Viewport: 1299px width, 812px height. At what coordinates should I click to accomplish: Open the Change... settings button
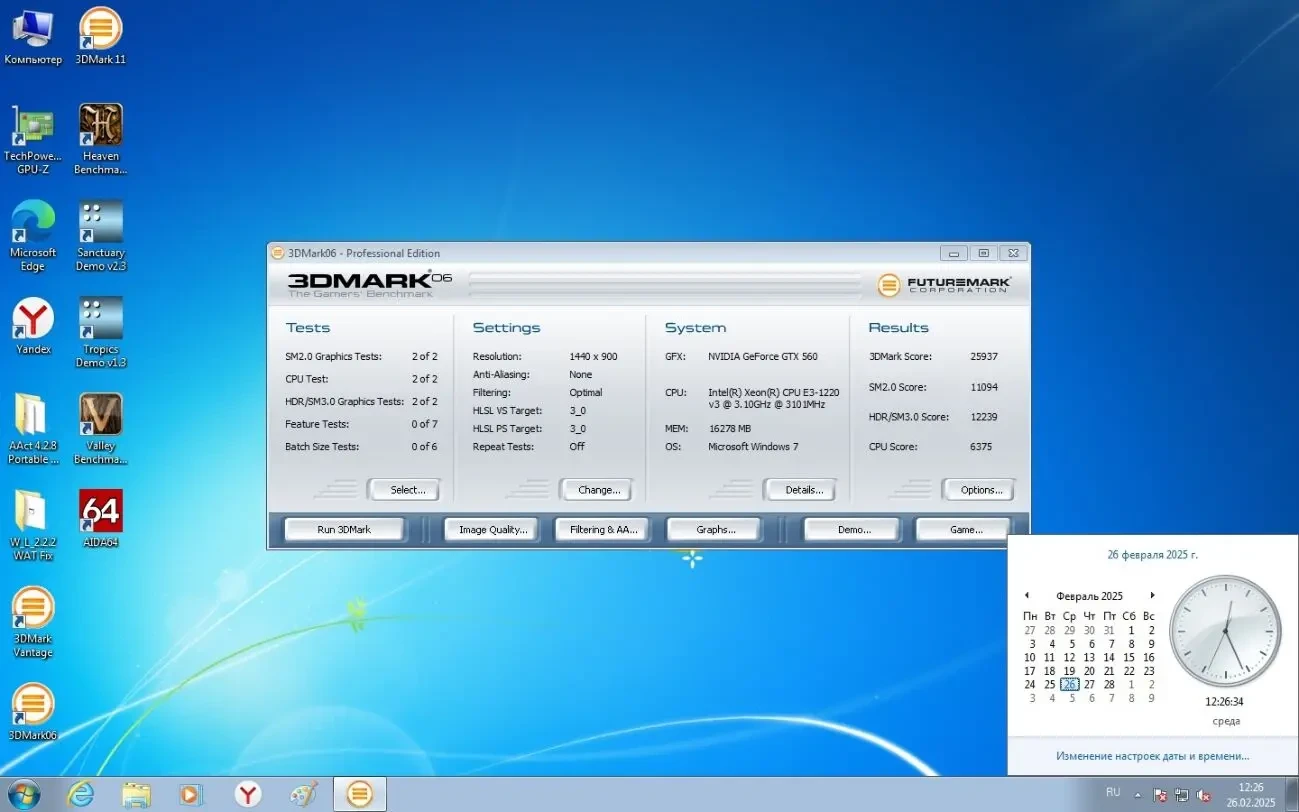[x=598, y=490]
